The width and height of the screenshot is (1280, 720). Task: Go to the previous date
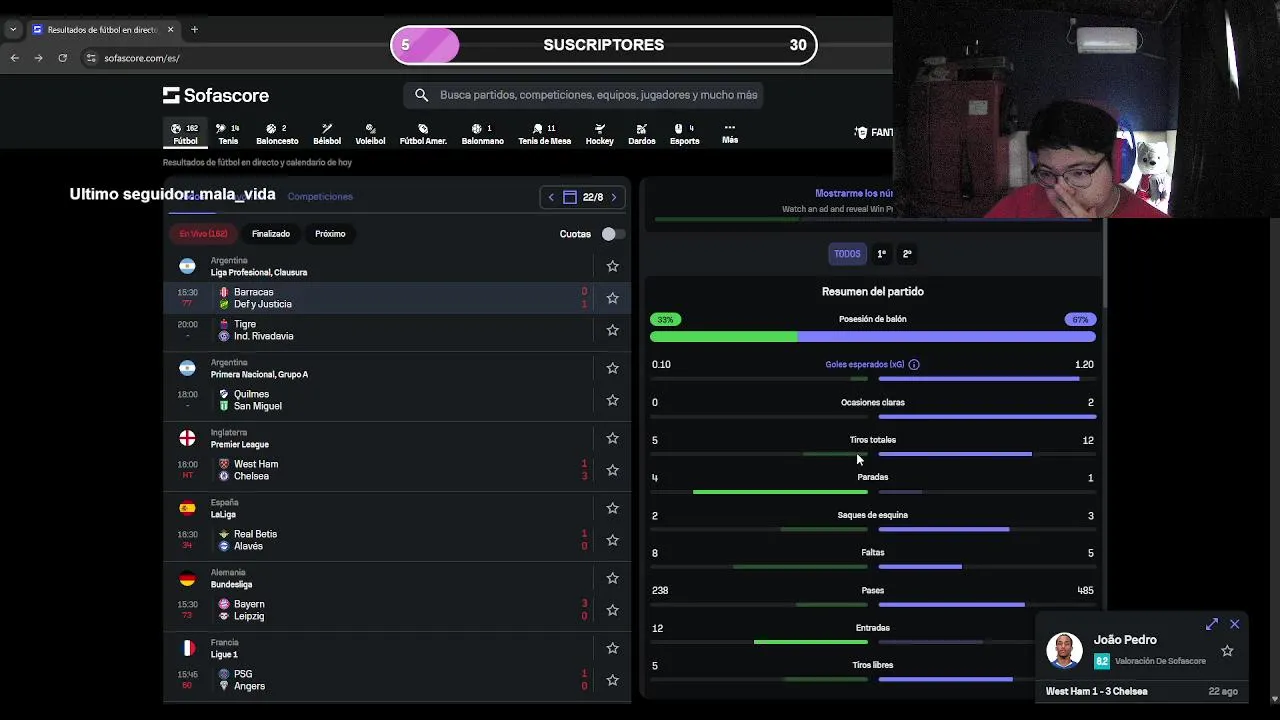tap(551, 197)
